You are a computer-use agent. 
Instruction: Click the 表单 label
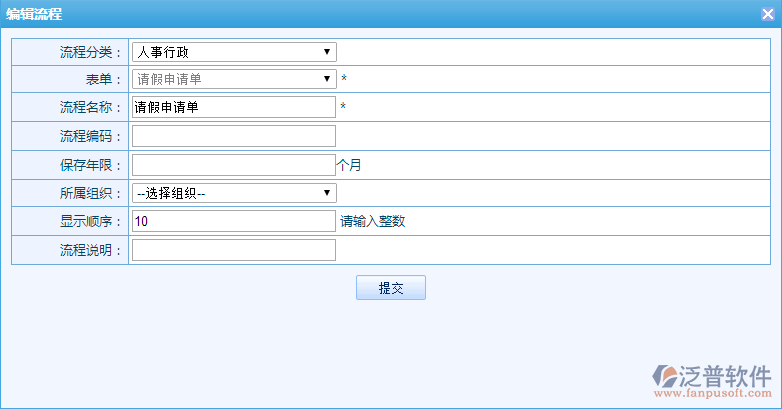pos(103,79)
